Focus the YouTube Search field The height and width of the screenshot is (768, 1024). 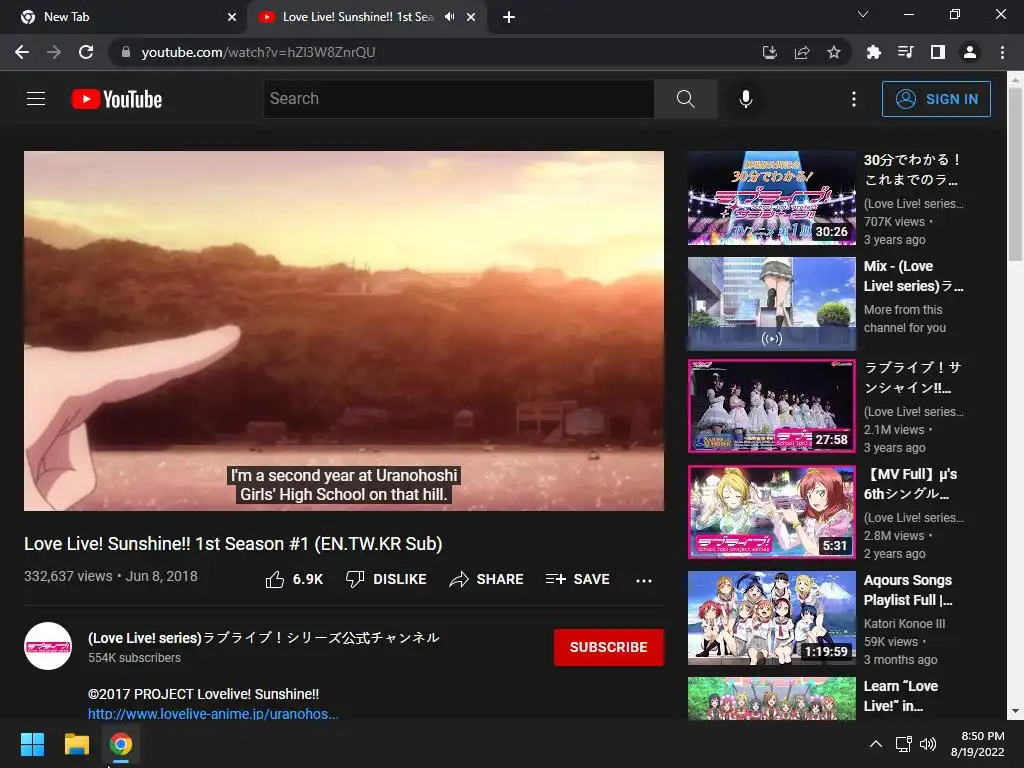(x=458, y=99)
